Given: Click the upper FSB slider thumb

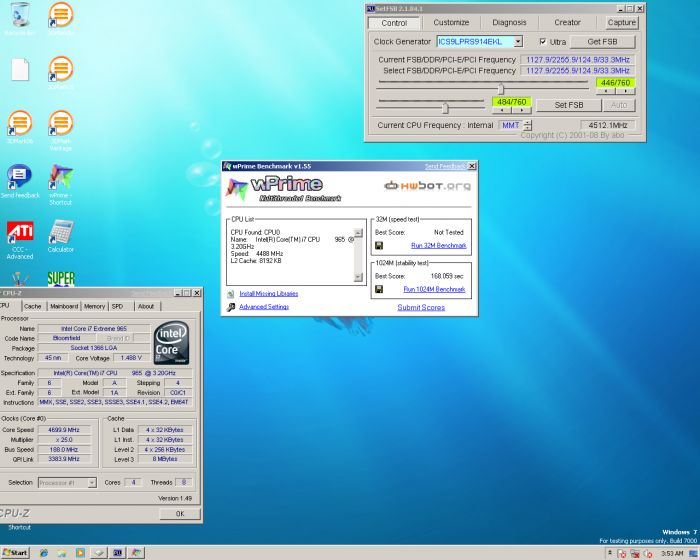Looking at the screenshot, I should pos(501,88).
